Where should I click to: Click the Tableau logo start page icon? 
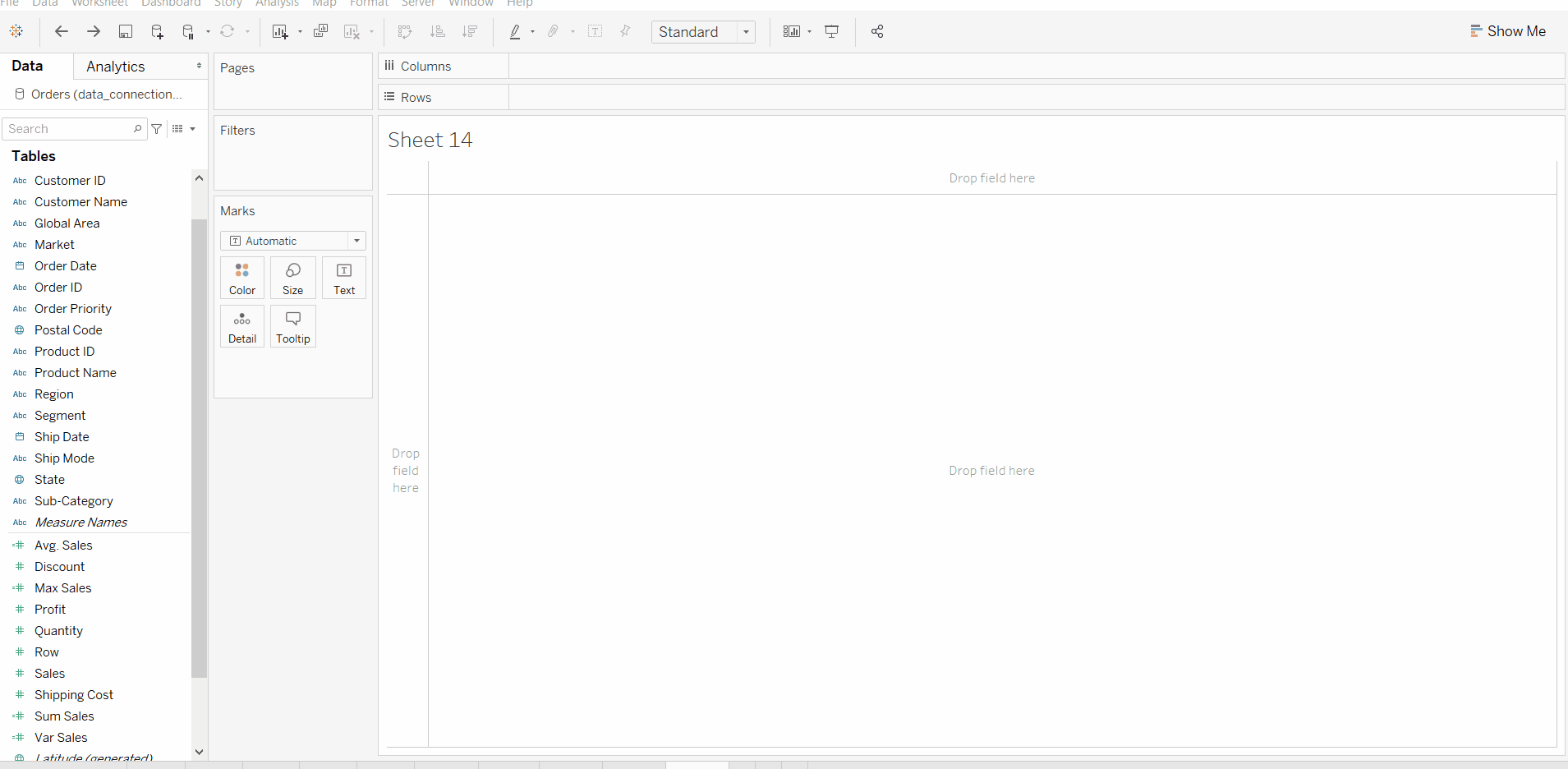click(16, 31)
